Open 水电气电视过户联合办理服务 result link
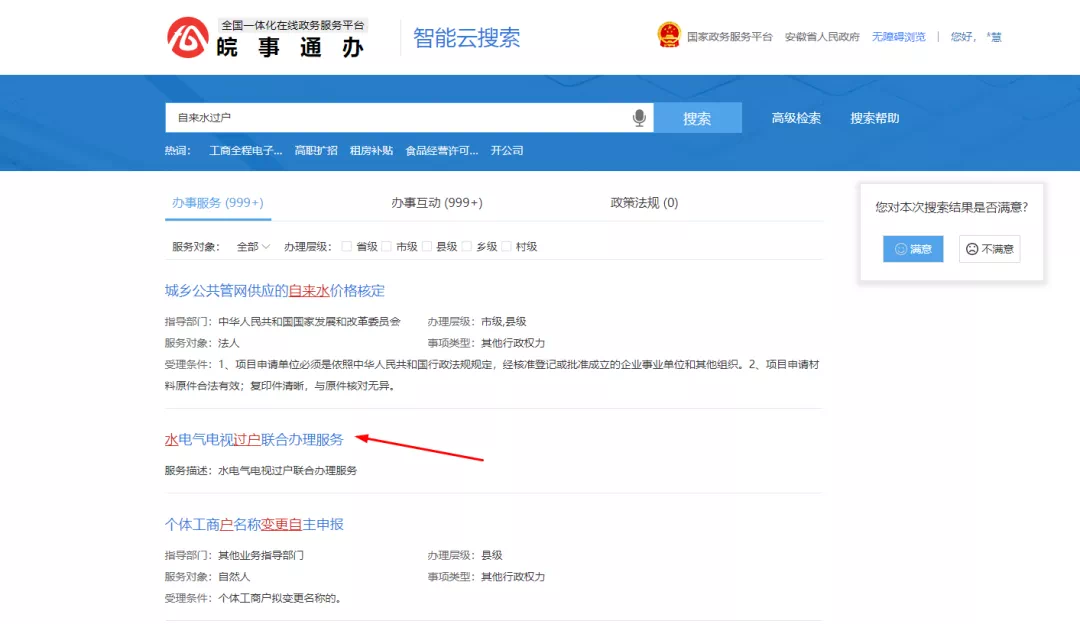 click(254, 440)
